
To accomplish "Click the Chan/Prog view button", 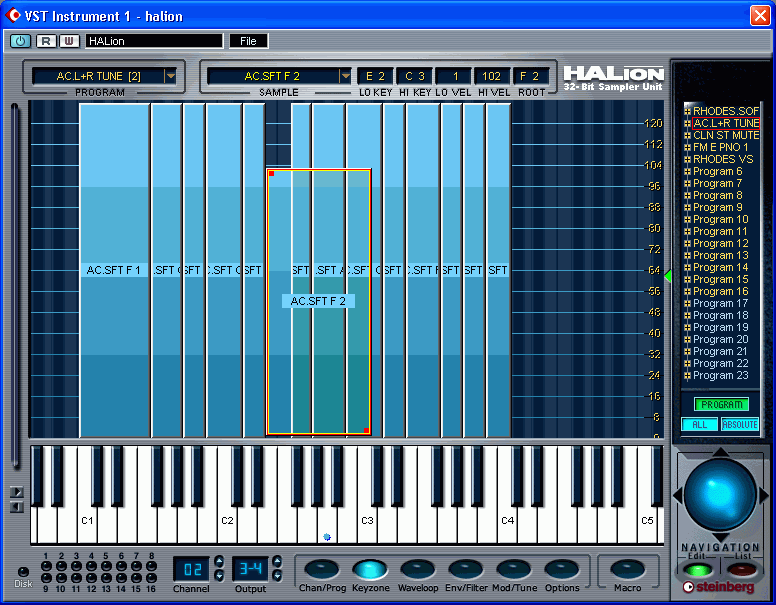I will pos(322,569).
